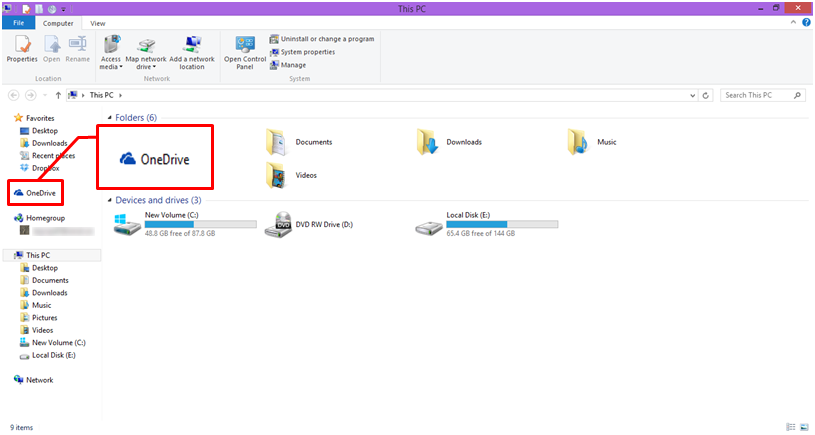Screen dimensions: 815x435
Task: Select OneDrive in the navigation pane
Action: click(x=35, y=193)
